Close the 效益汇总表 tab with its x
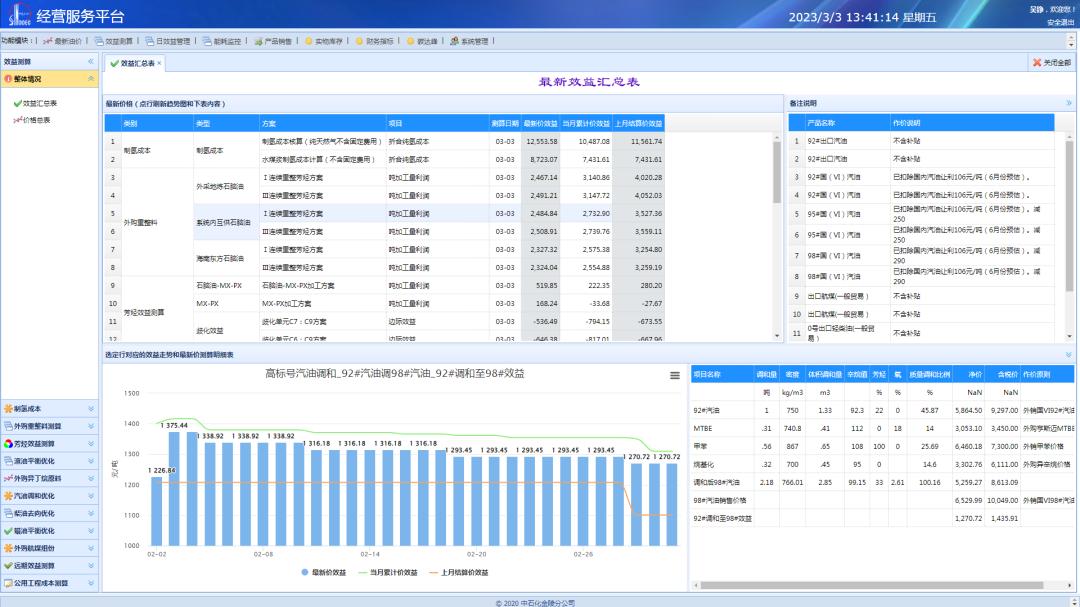This screenshot has width=1080, height=607. (x=158, y=63)
